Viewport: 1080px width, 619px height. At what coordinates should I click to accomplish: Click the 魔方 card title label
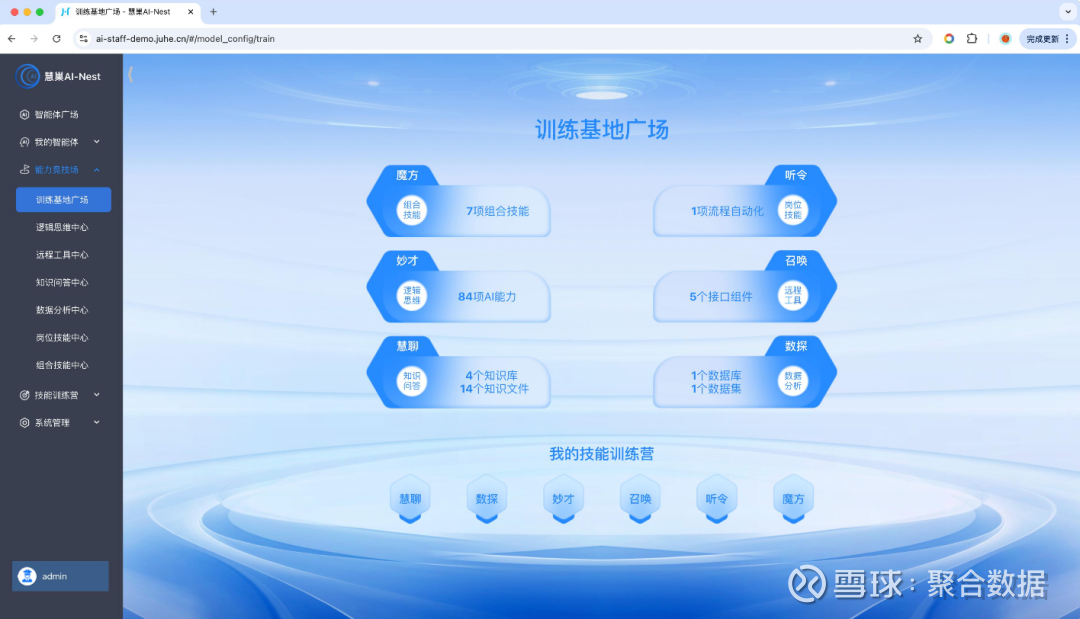pos(407,175)
